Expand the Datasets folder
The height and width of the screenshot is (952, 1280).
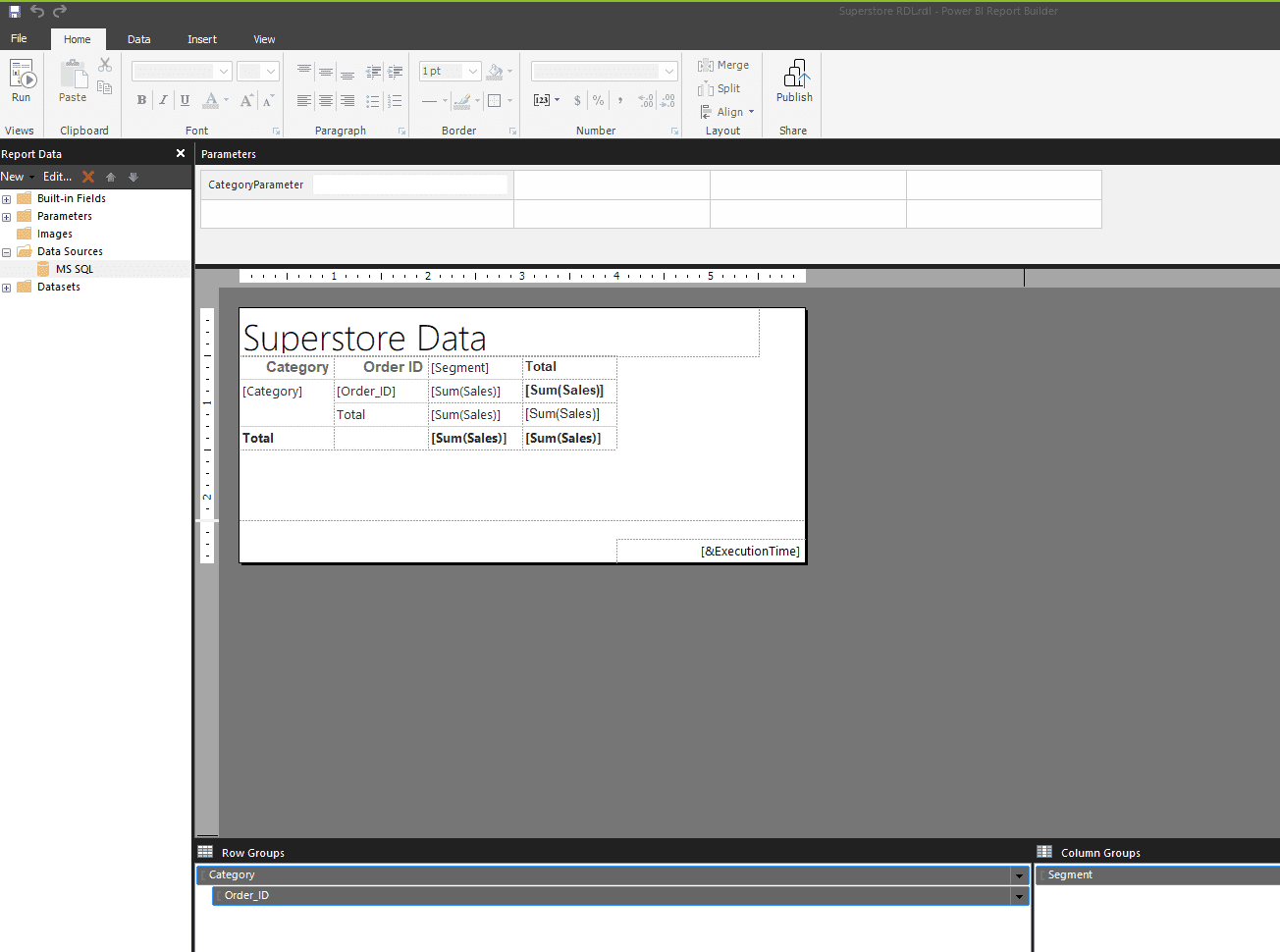click(7, 286)
